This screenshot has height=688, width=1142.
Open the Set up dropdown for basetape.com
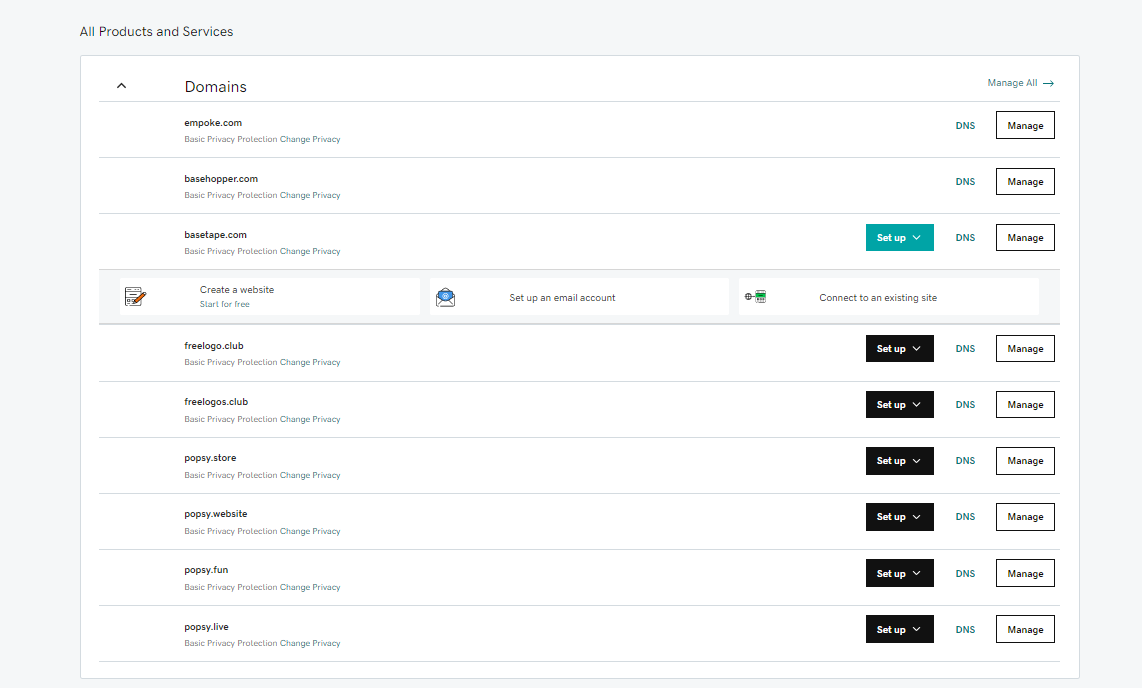click(x=899, y=238)
